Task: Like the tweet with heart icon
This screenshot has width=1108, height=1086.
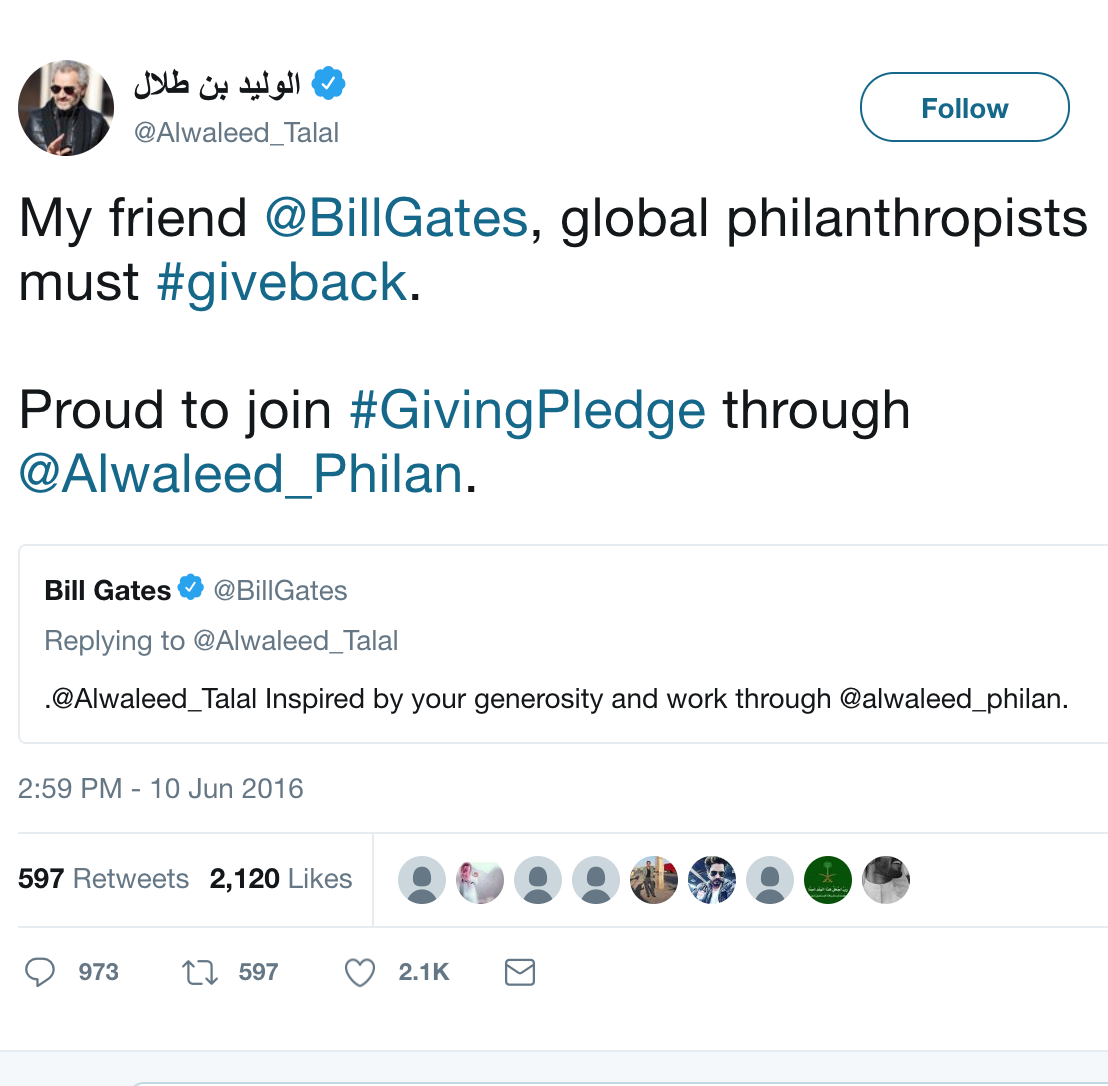Action: click(359, 972)
